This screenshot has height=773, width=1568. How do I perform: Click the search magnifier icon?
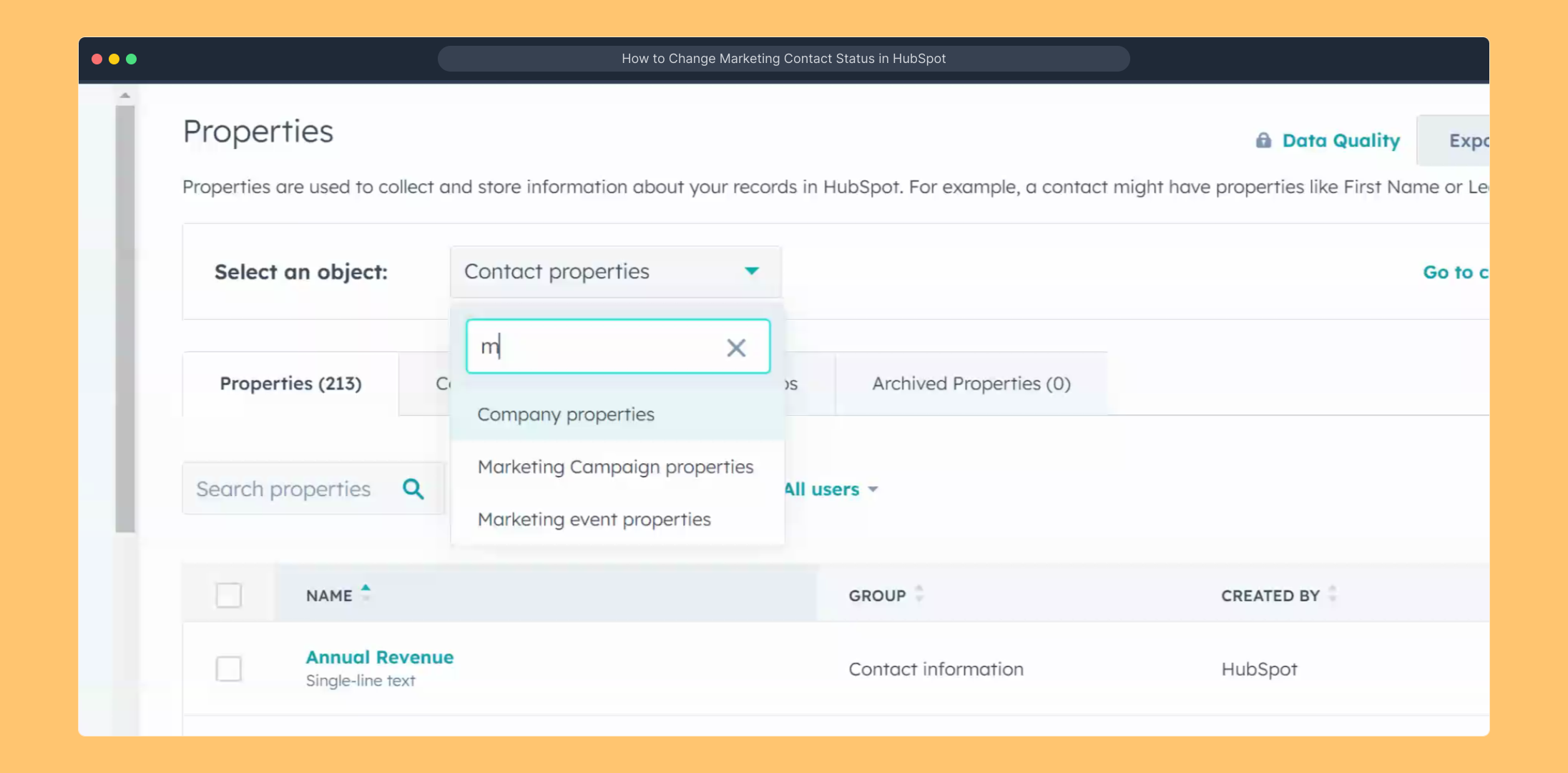point(413,489)
